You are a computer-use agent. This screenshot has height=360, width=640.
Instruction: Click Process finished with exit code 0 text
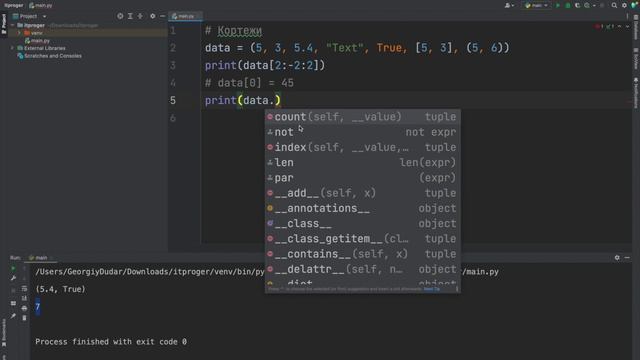111,342
